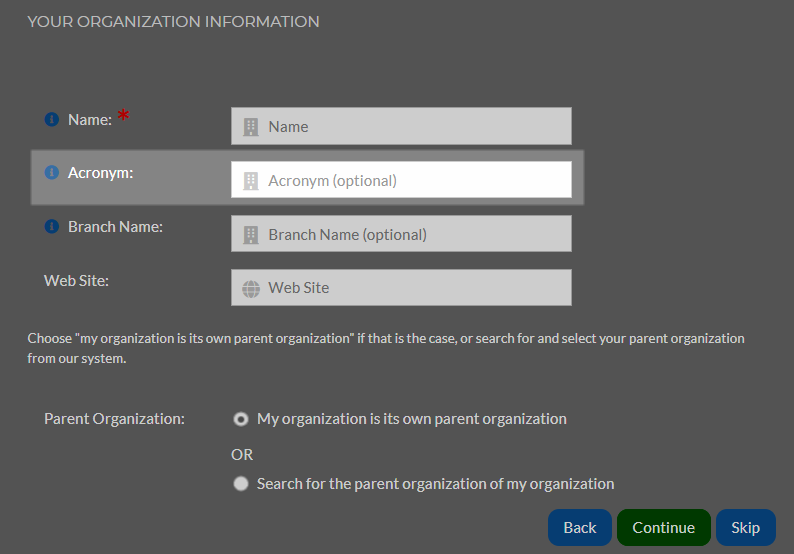Go back with the Back button

[580, 528]
